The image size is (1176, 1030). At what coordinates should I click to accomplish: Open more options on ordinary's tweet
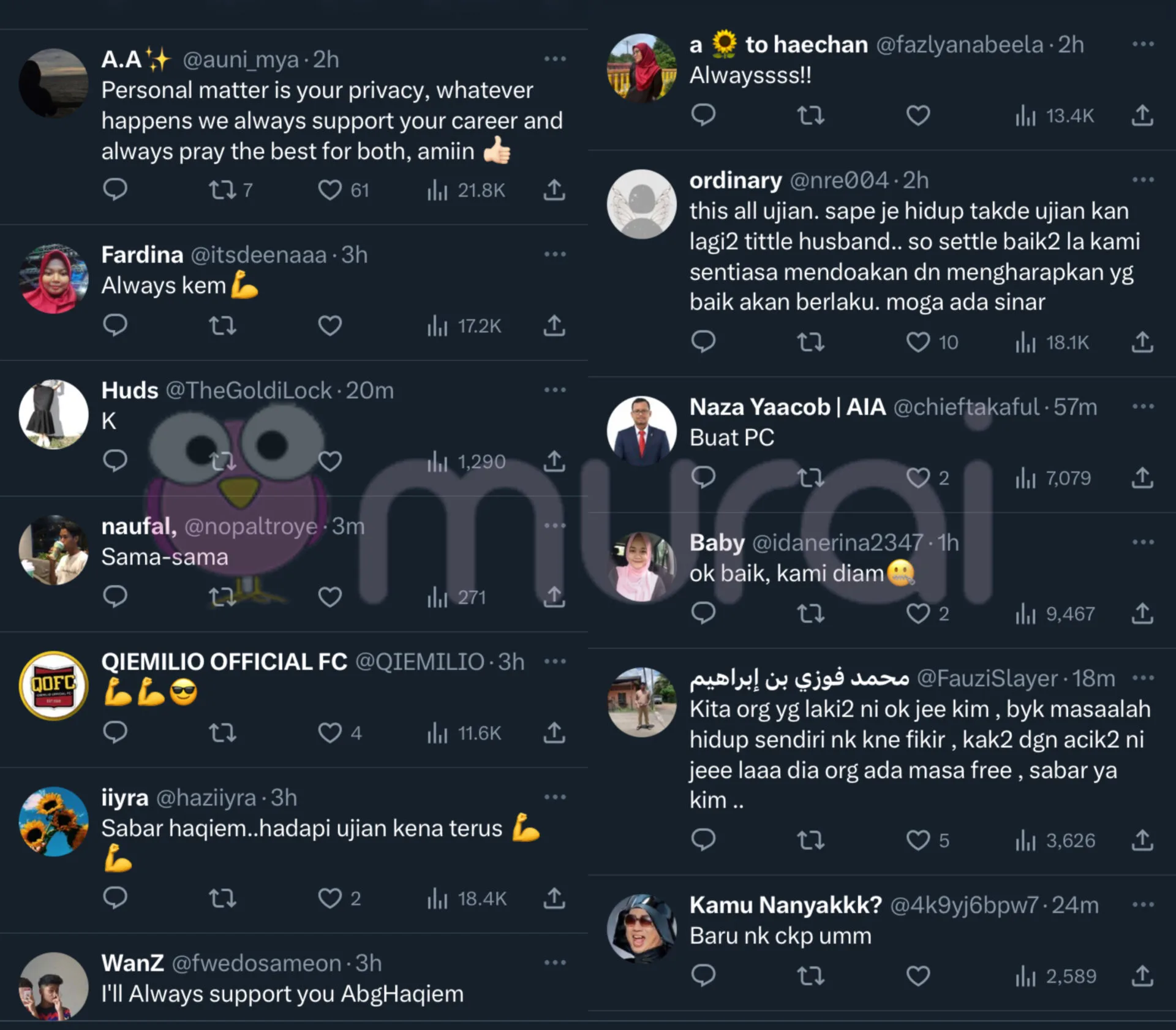pyautogui.click(x=1143, y=180)
